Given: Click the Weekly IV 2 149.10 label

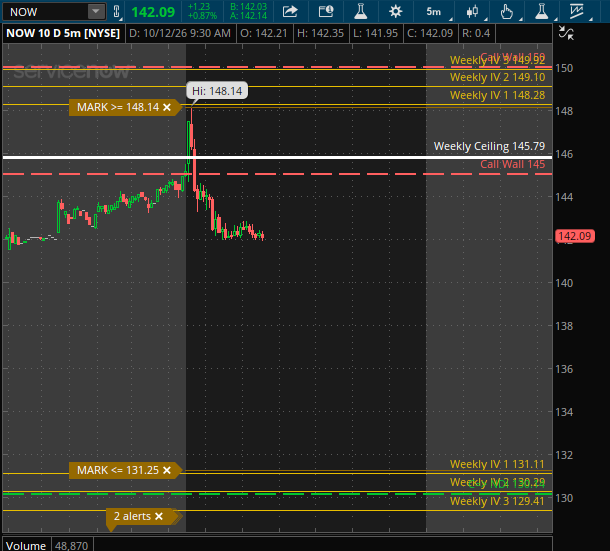Looking at the screenshot, I should point(498,77).
